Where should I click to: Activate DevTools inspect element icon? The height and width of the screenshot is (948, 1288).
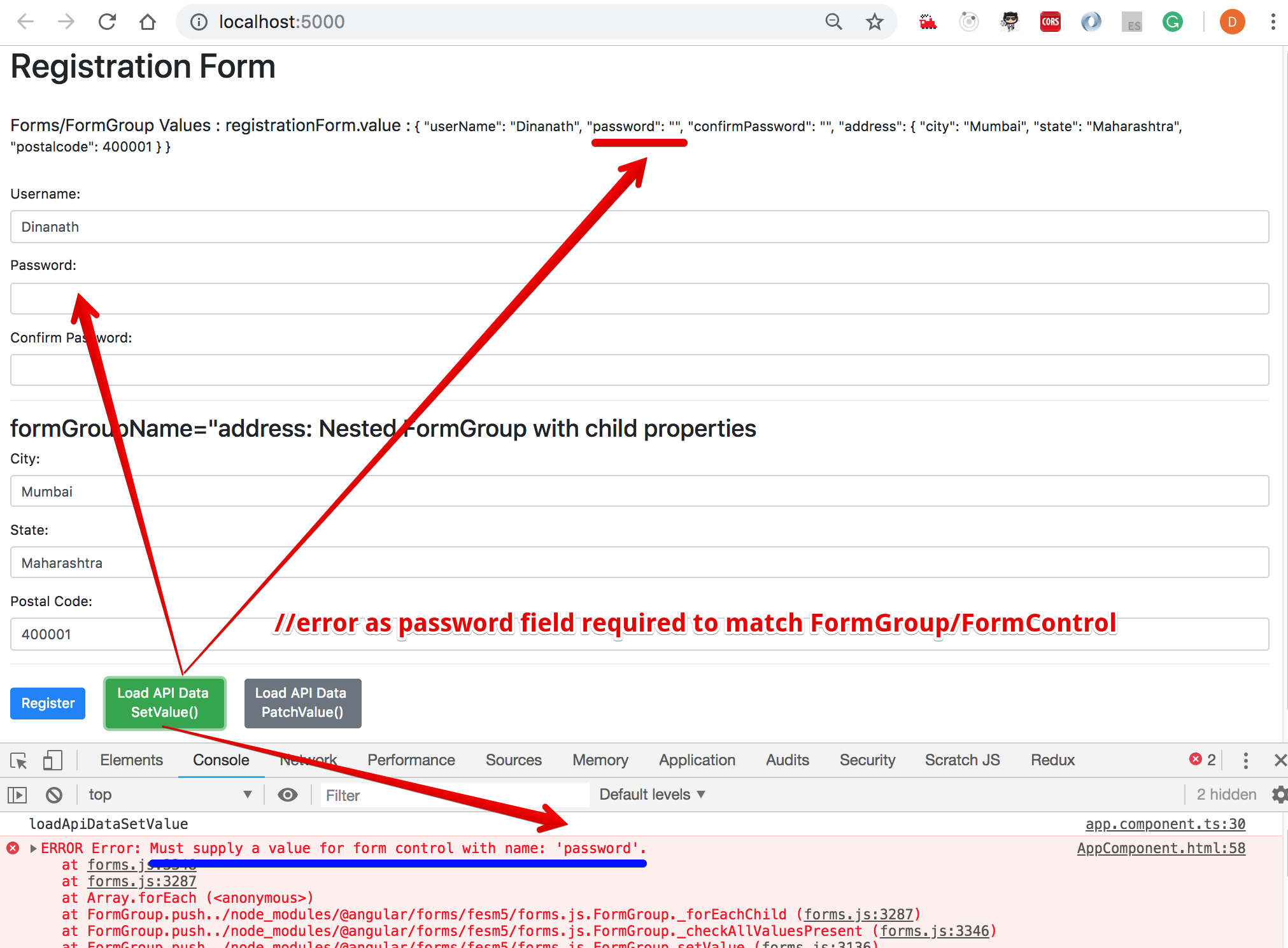[x=18, y=760]
